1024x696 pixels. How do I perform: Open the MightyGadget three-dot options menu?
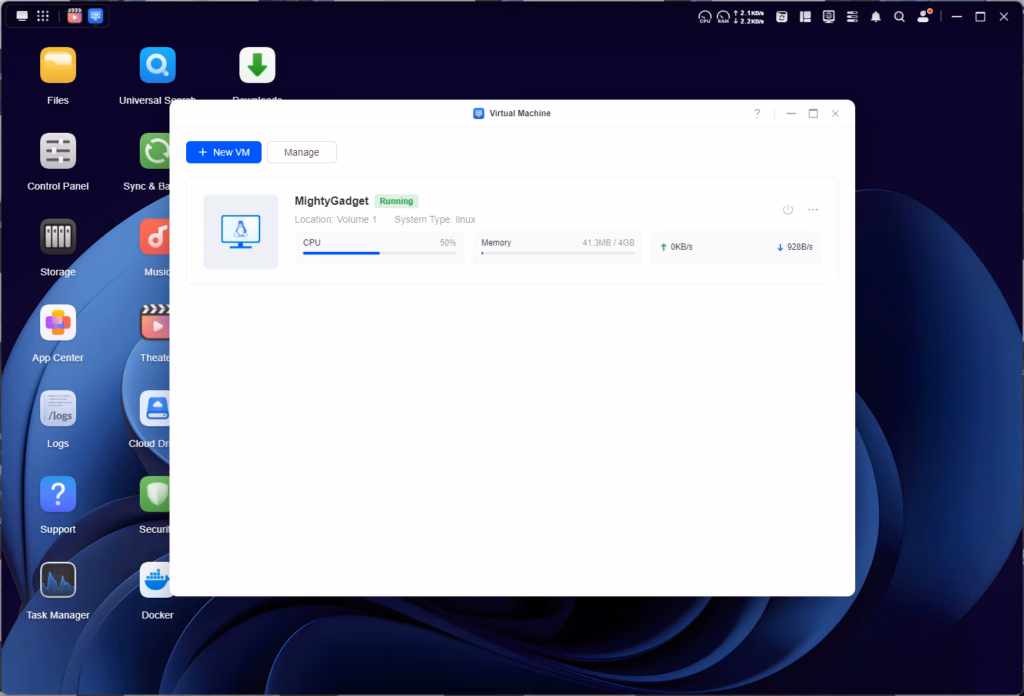click(x=813, y=210)
